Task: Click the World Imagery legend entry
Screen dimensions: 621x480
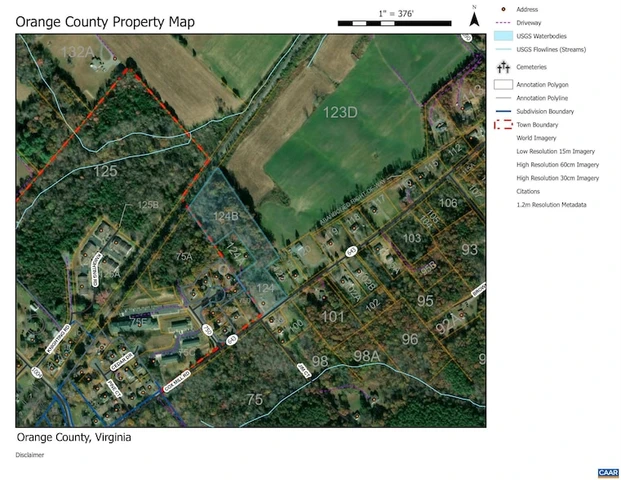Action: pos(536,138)
